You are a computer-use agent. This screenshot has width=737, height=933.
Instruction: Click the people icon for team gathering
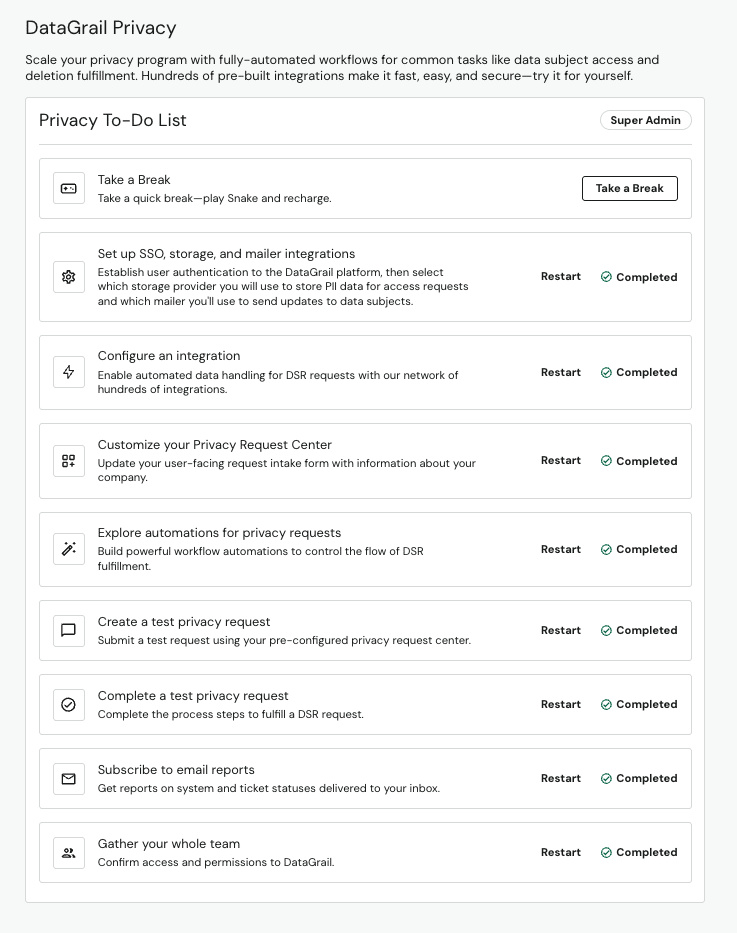click(x=68, y=852)
